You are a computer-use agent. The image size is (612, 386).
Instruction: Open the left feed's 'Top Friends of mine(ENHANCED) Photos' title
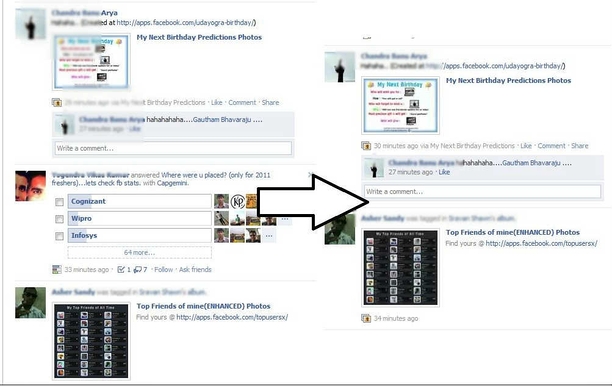pyautogui.click(x=203, y=306)
